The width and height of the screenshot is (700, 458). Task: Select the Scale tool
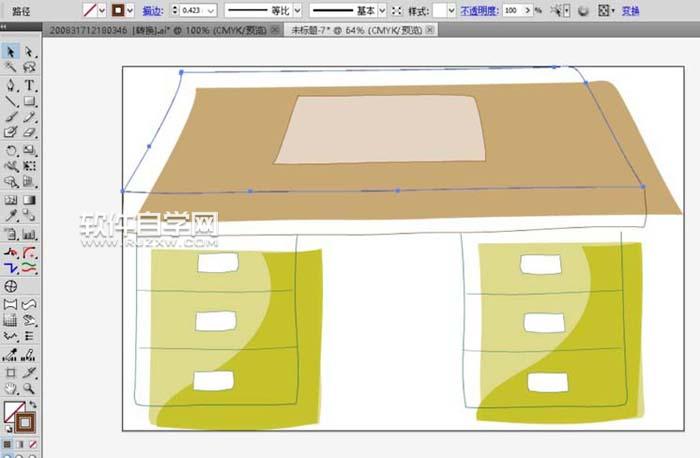(x=29, y=150)
